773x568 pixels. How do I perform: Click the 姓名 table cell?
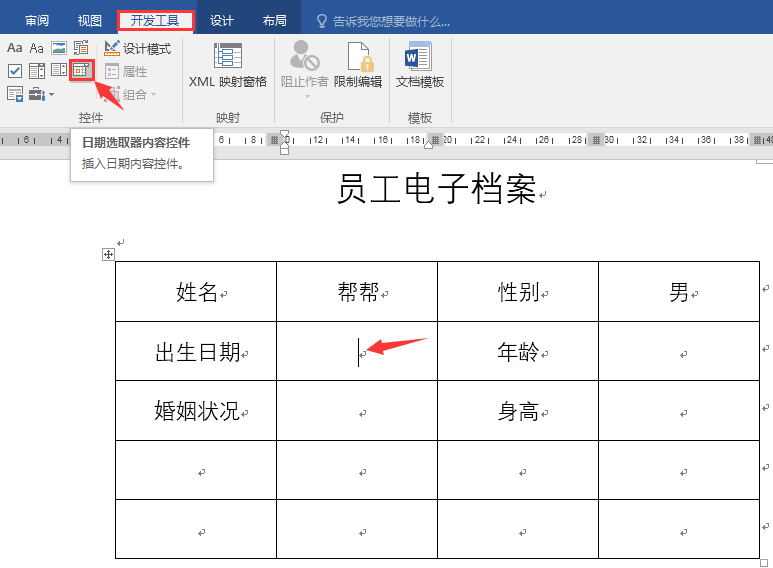tap(196, 291)
